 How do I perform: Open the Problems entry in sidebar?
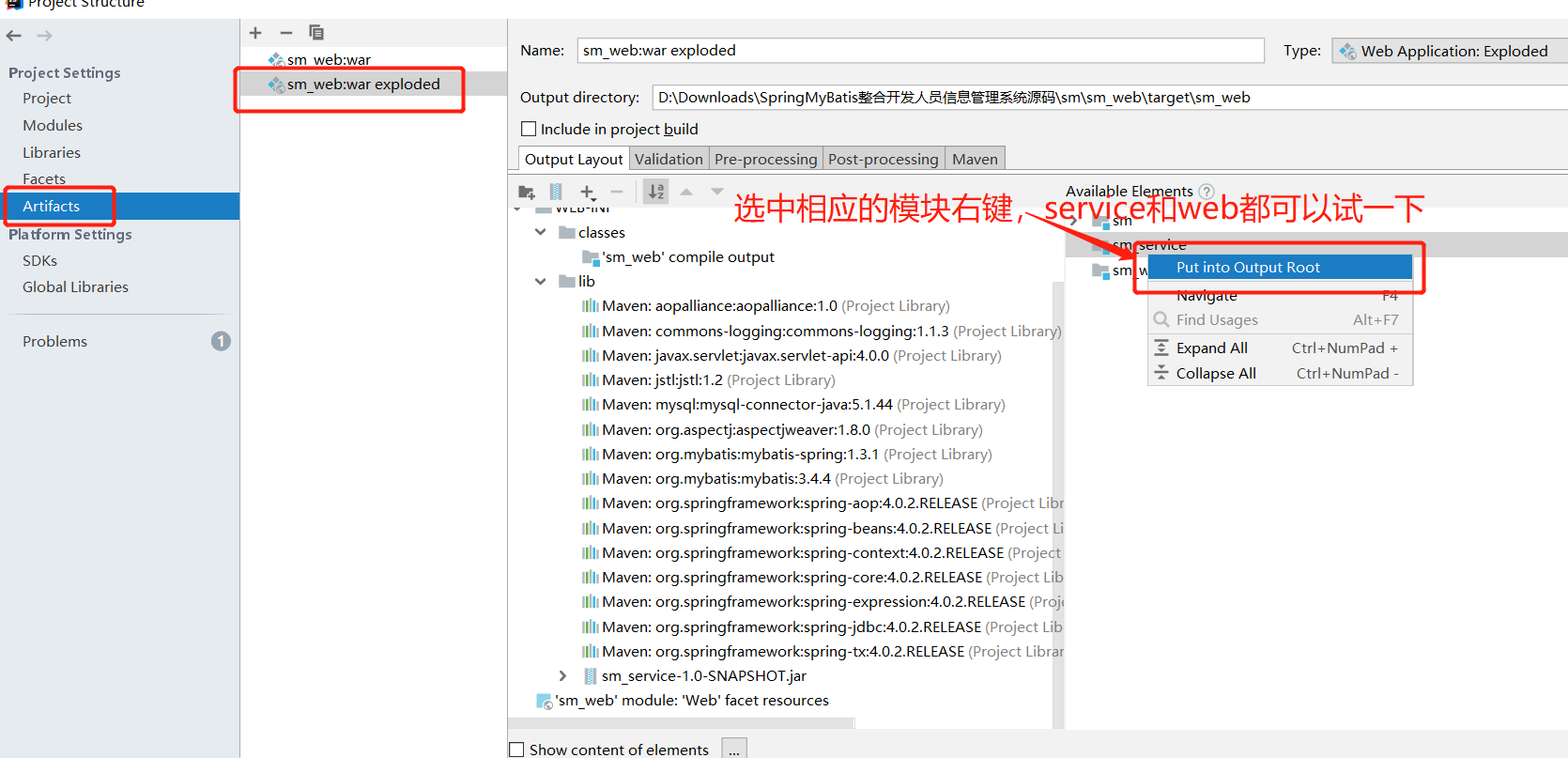(54, 342)
